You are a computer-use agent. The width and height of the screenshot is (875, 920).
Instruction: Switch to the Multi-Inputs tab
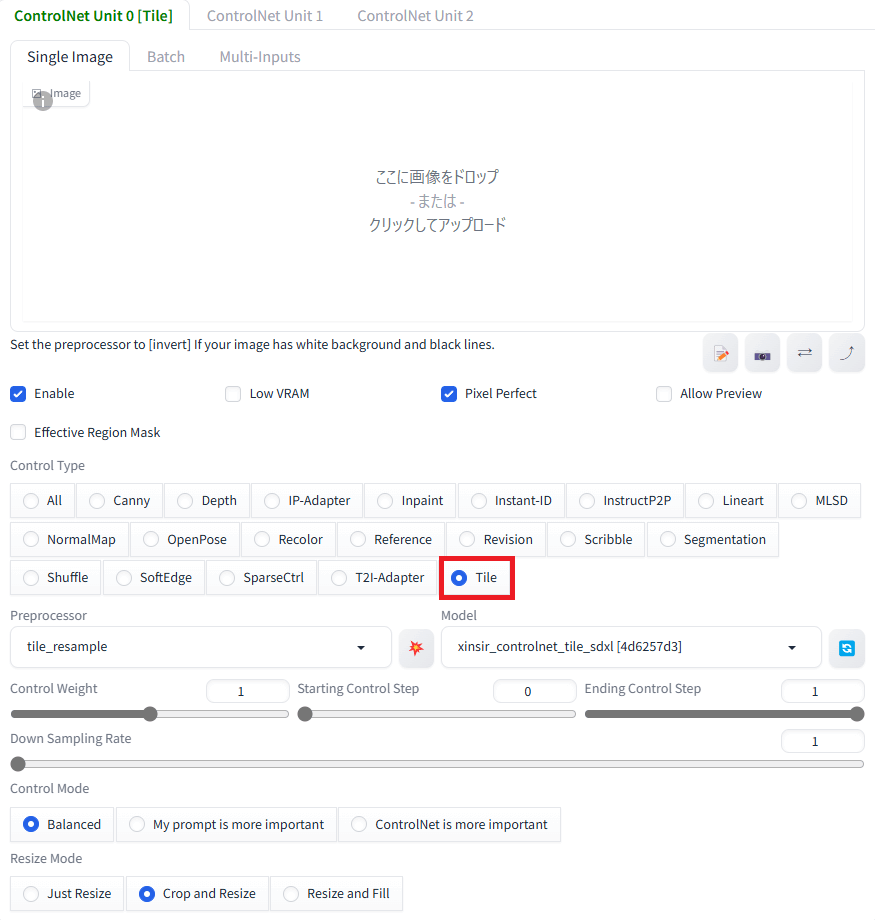pos(260,57)
